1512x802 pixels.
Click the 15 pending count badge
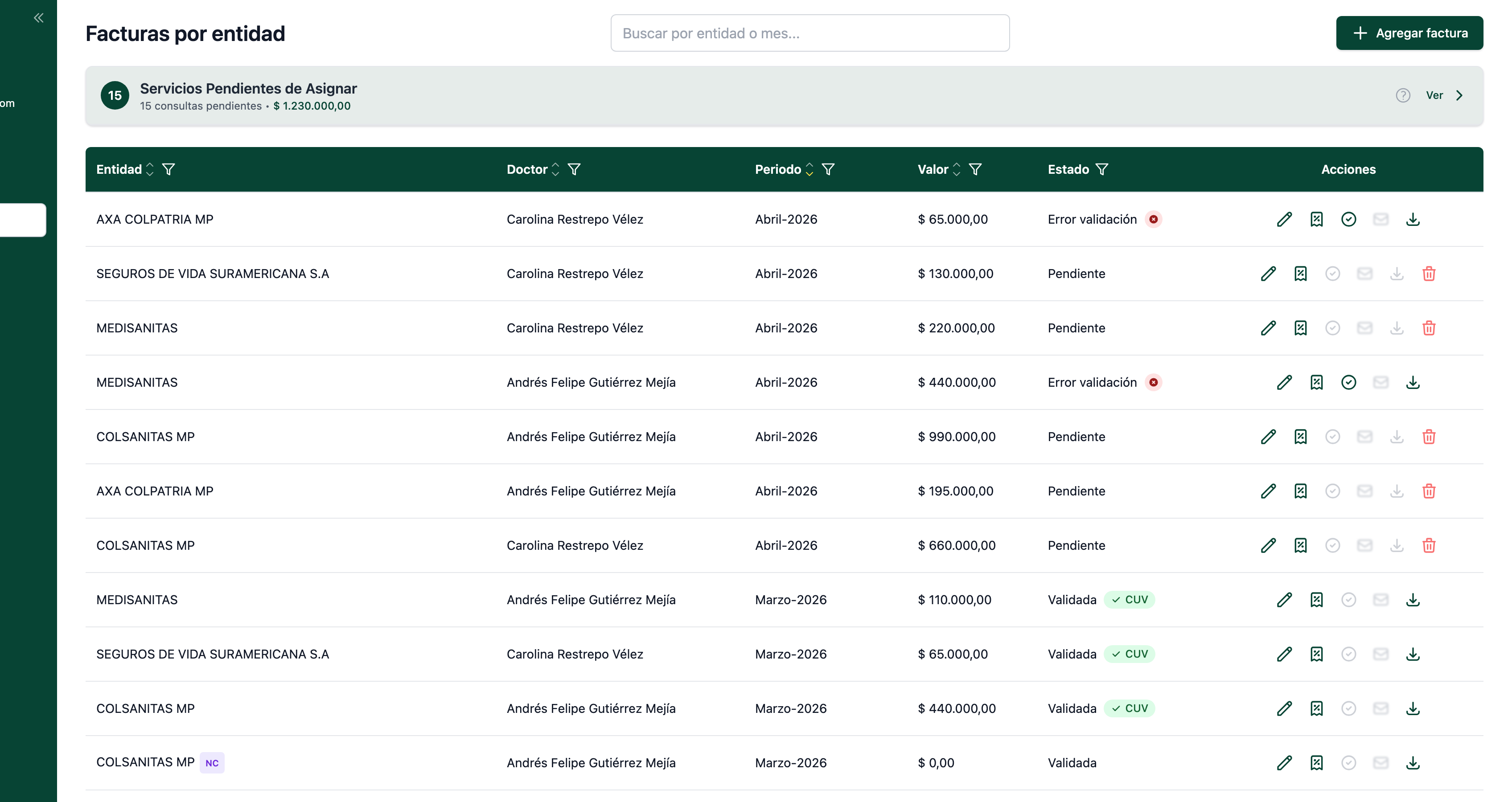tap(115, 95)
